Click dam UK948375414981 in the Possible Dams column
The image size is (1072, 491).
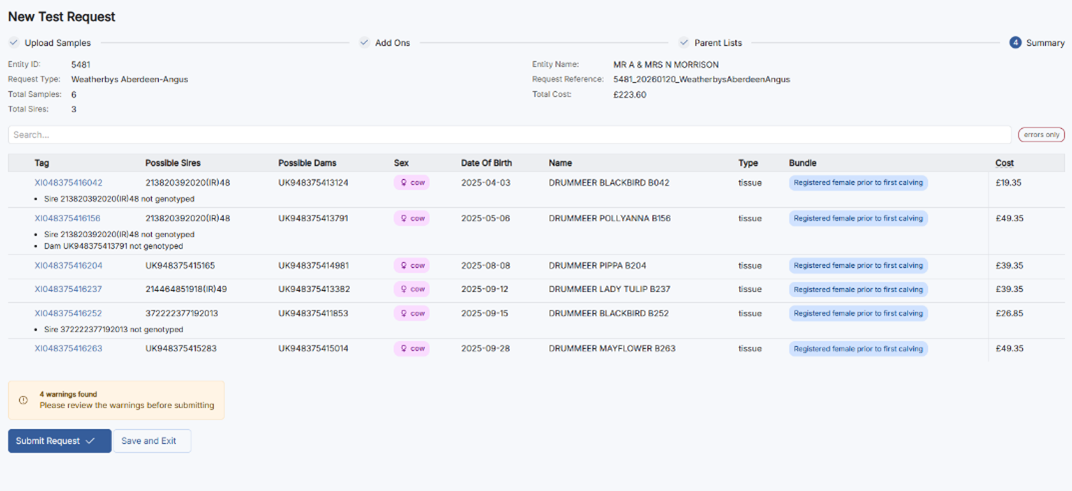click(314, 265)
